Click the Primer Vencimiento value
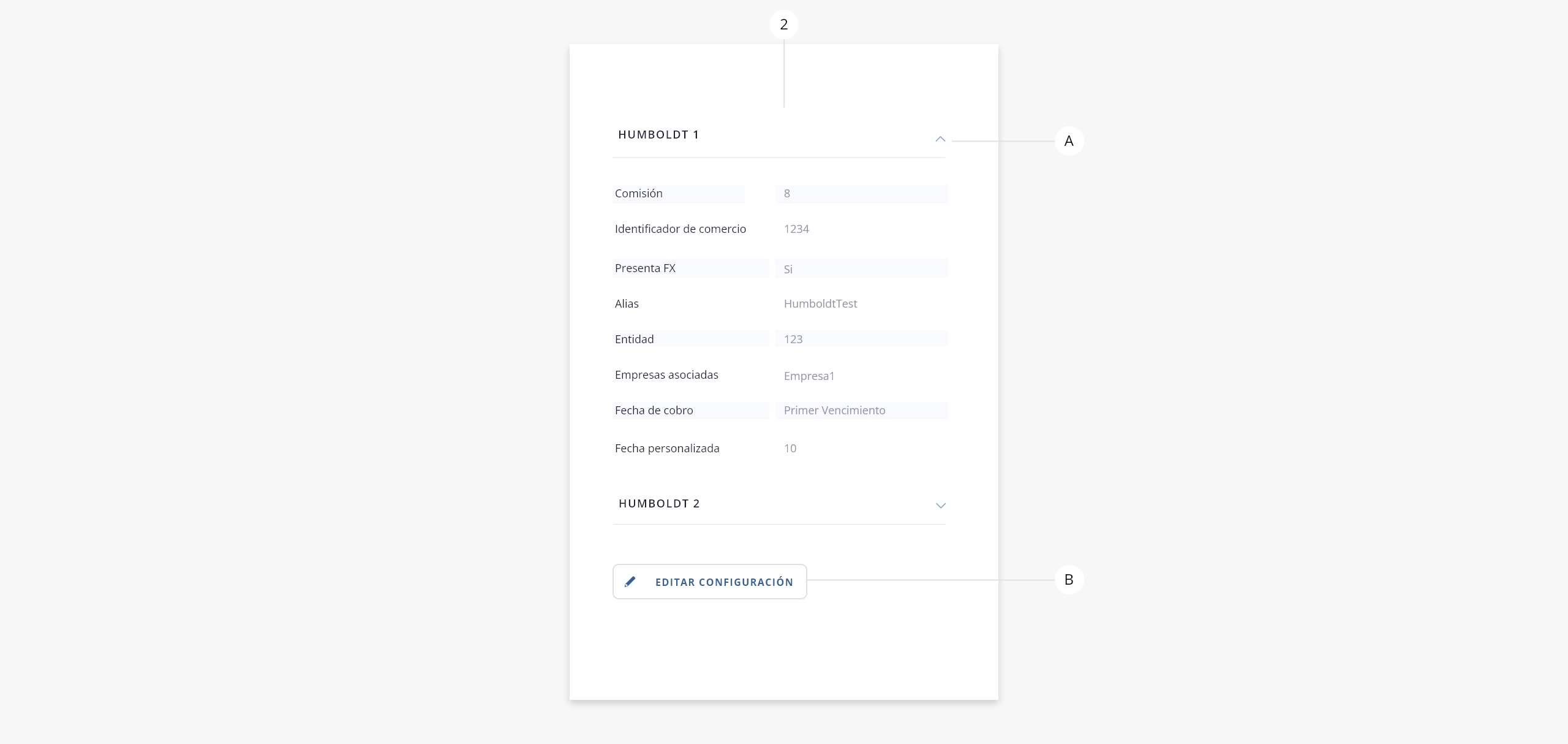The height and width of the screenshot is (744, 1568). (x=834, y=411)
